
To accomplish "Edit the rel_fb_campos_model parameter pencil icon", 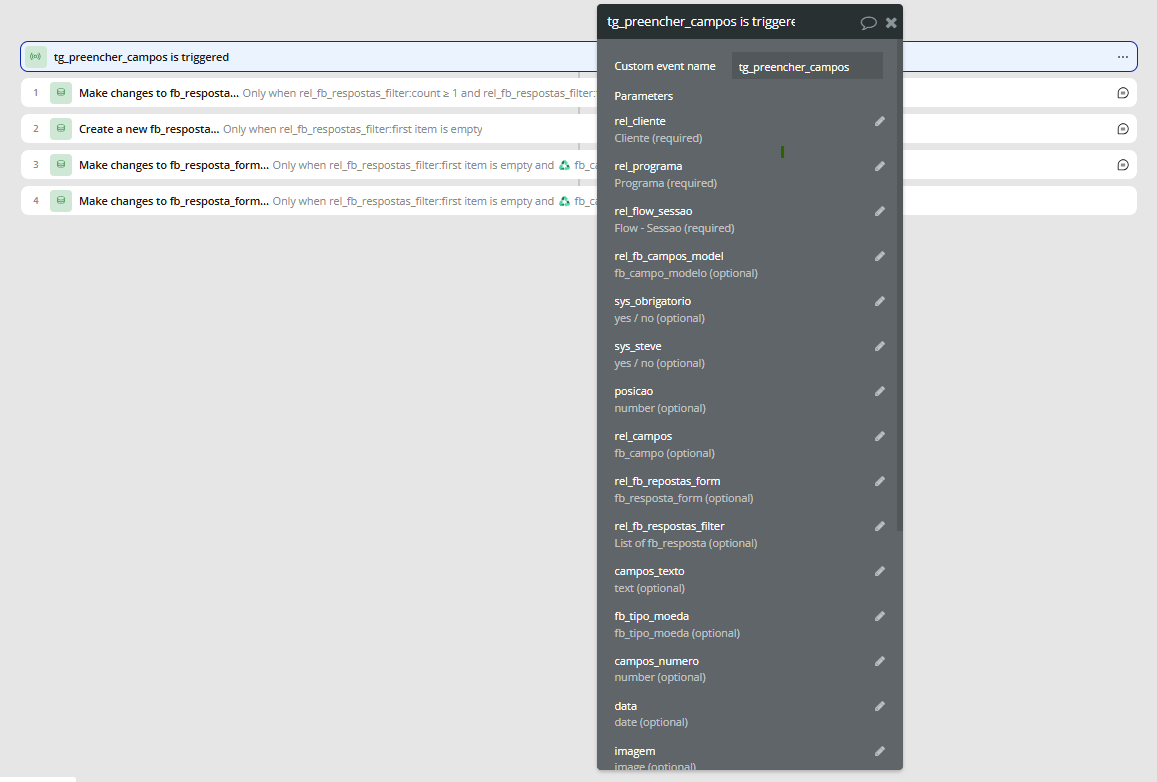I will tap(880, 256).
